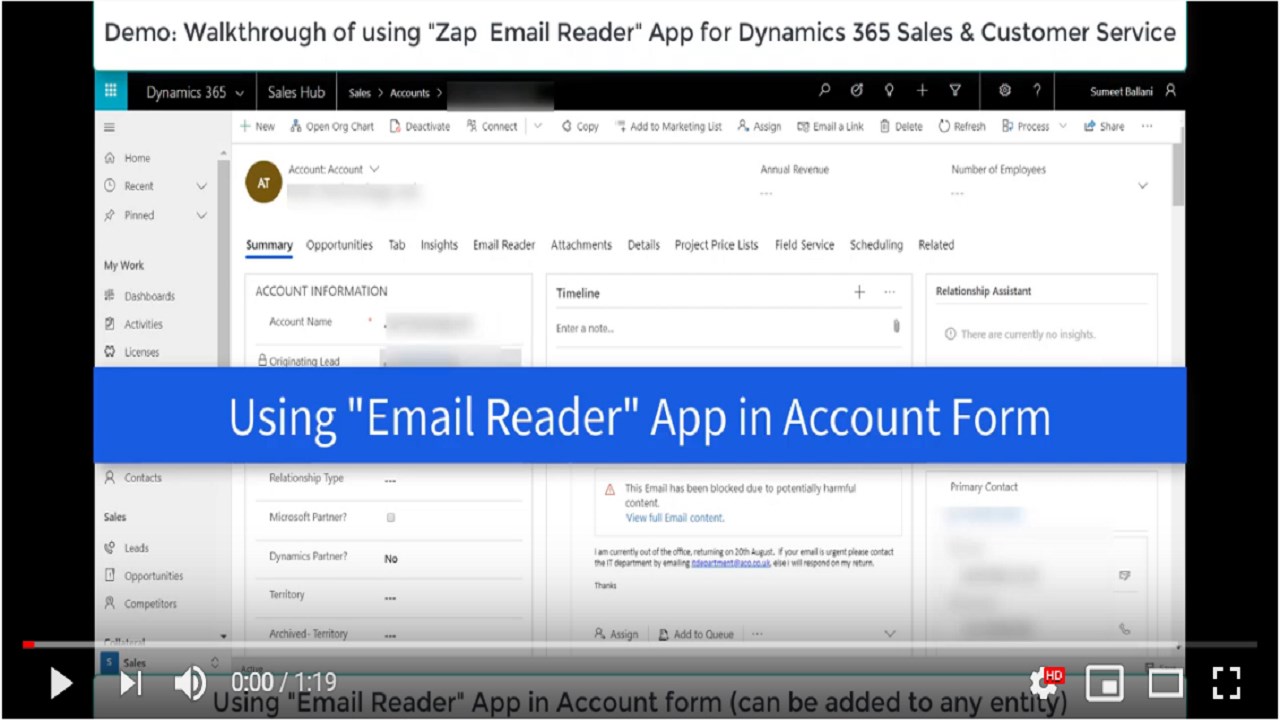The image size is (1280, 720).
Task: Open Dynamics 365 app switcher dropdown
Action: click(x=239, y=93)
